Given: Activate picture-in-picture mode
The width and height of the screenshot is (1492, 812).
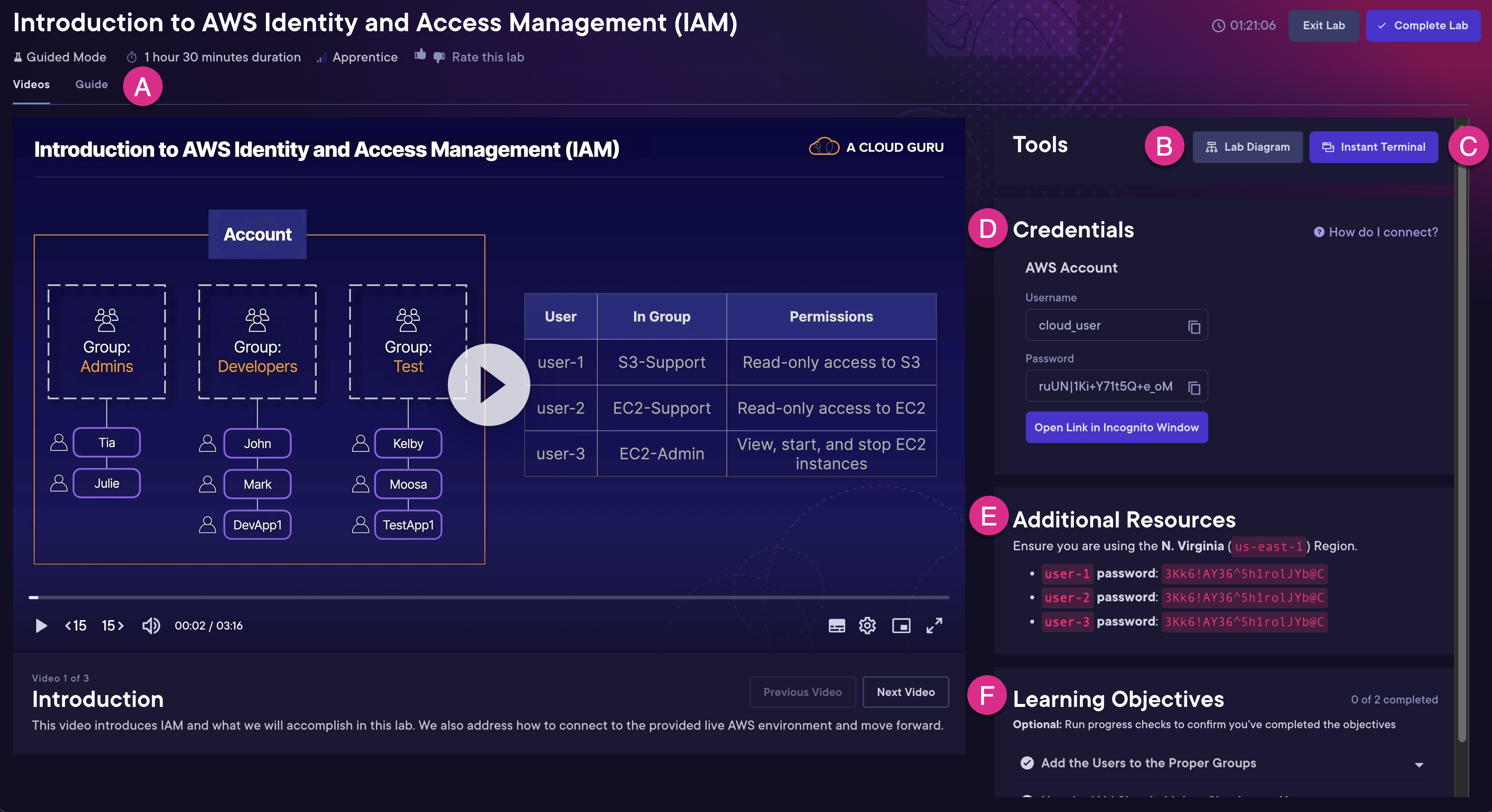Looking at the screenshot, I should coord(901,626).
